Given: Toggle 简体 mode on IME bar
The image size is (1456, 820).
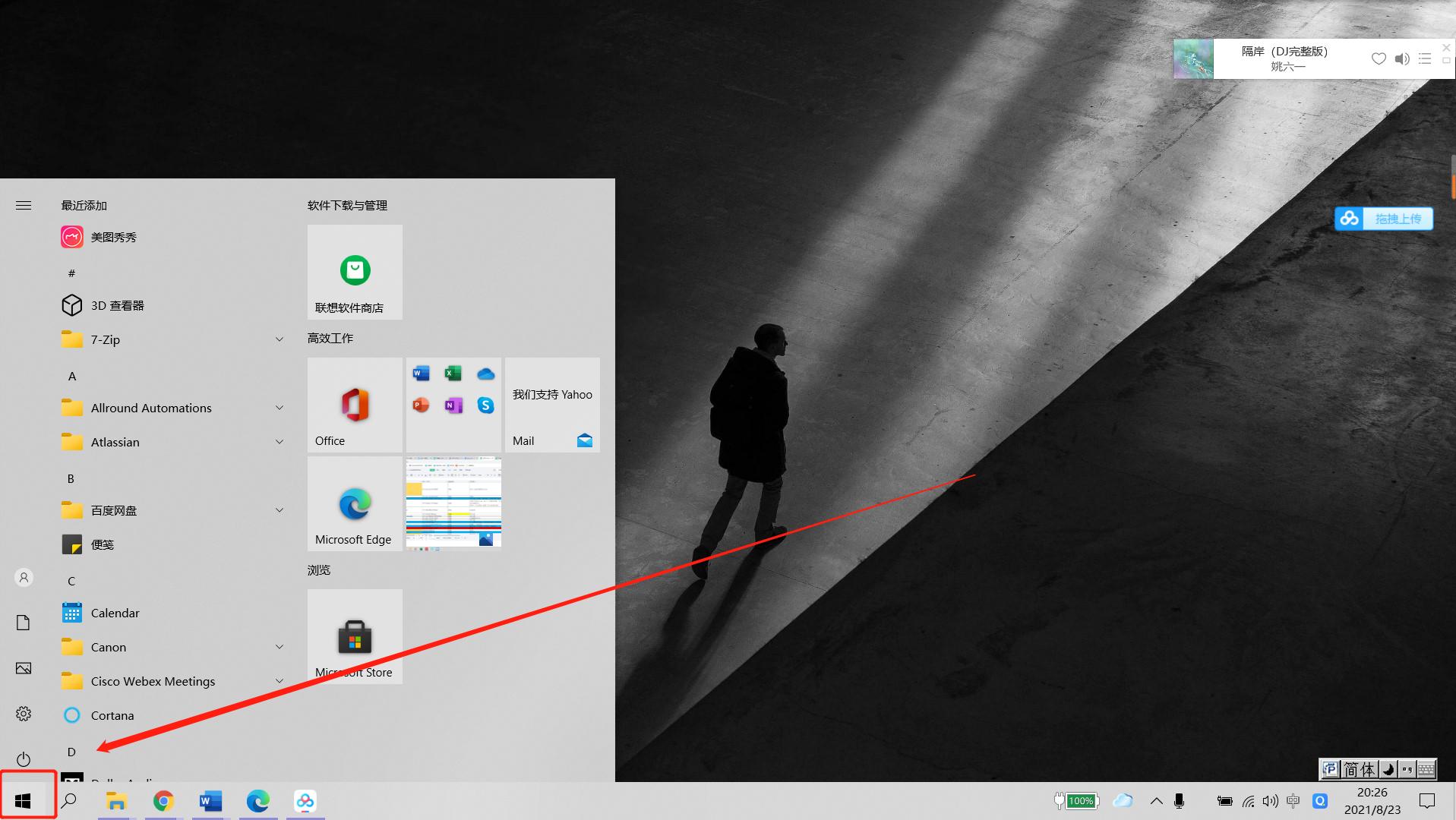Looking at the screenshot, I should pos(1360,769).
